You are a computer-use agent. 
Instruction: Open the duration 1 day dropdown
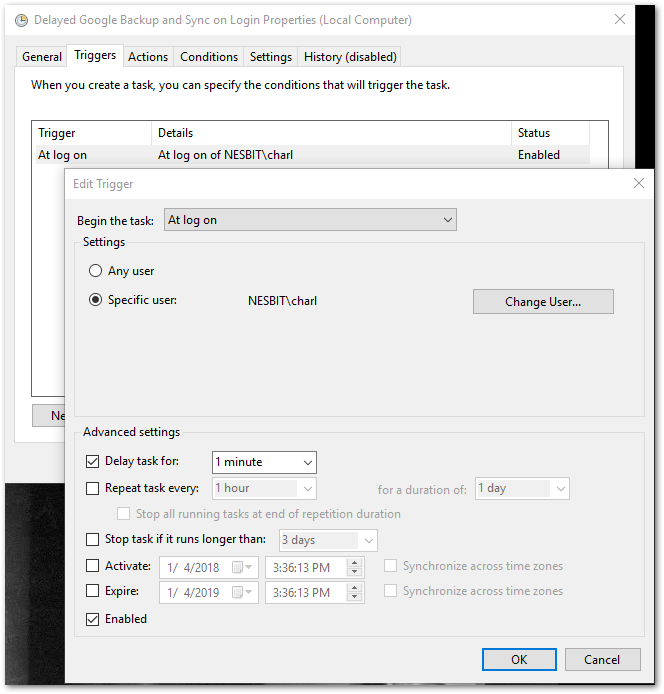point(522,489)
